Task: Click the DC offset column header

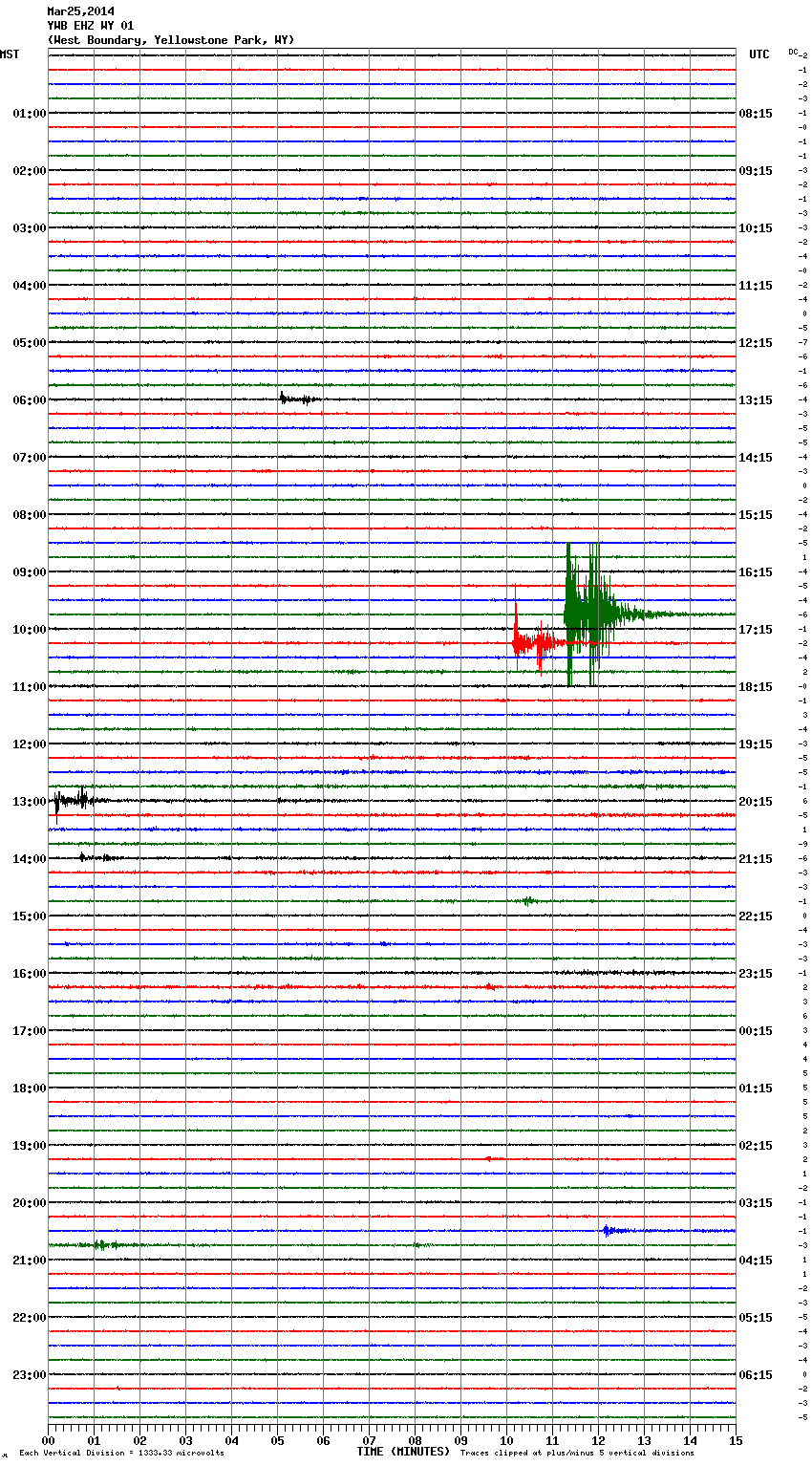Action: tap(794, 52)
